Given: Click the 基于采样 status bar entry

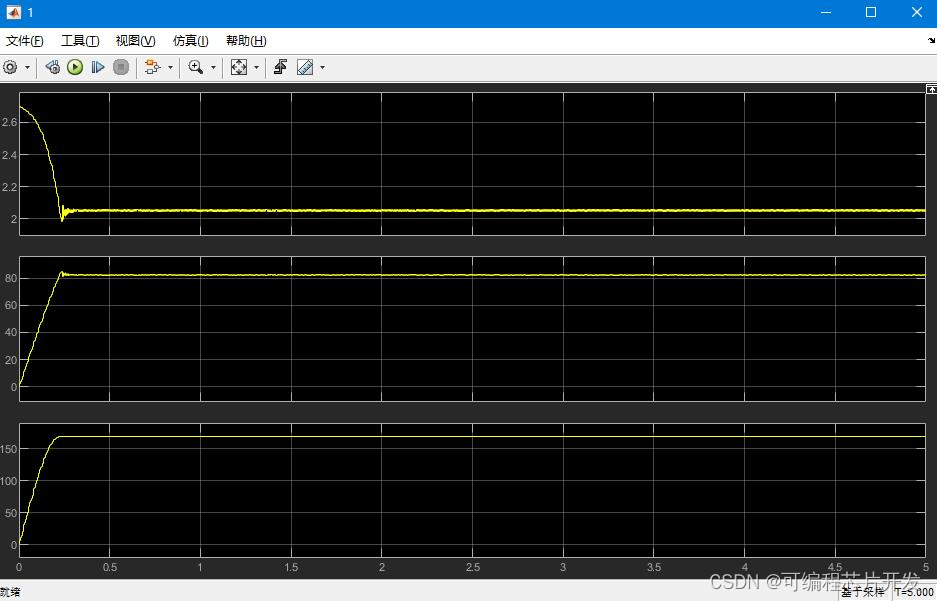Looking at the screenshot, I should point(862,593).
